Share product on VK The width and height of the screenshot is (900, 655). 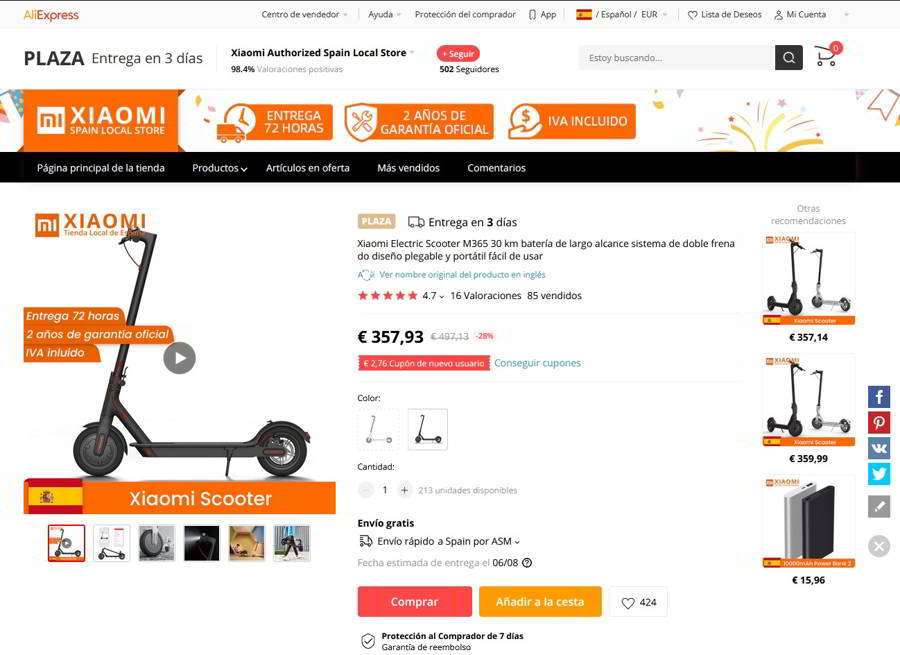(x=879, y=448)
